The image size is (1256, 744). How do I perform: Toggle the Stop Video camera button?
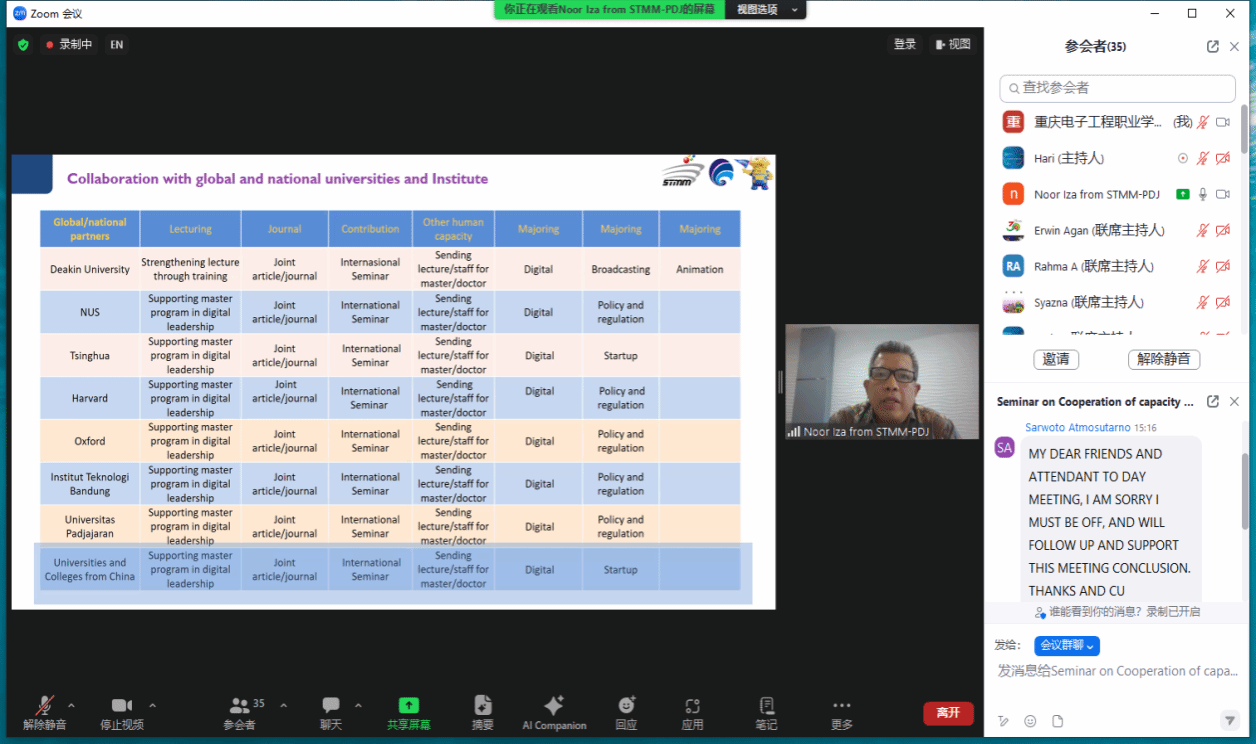[122, 706]
